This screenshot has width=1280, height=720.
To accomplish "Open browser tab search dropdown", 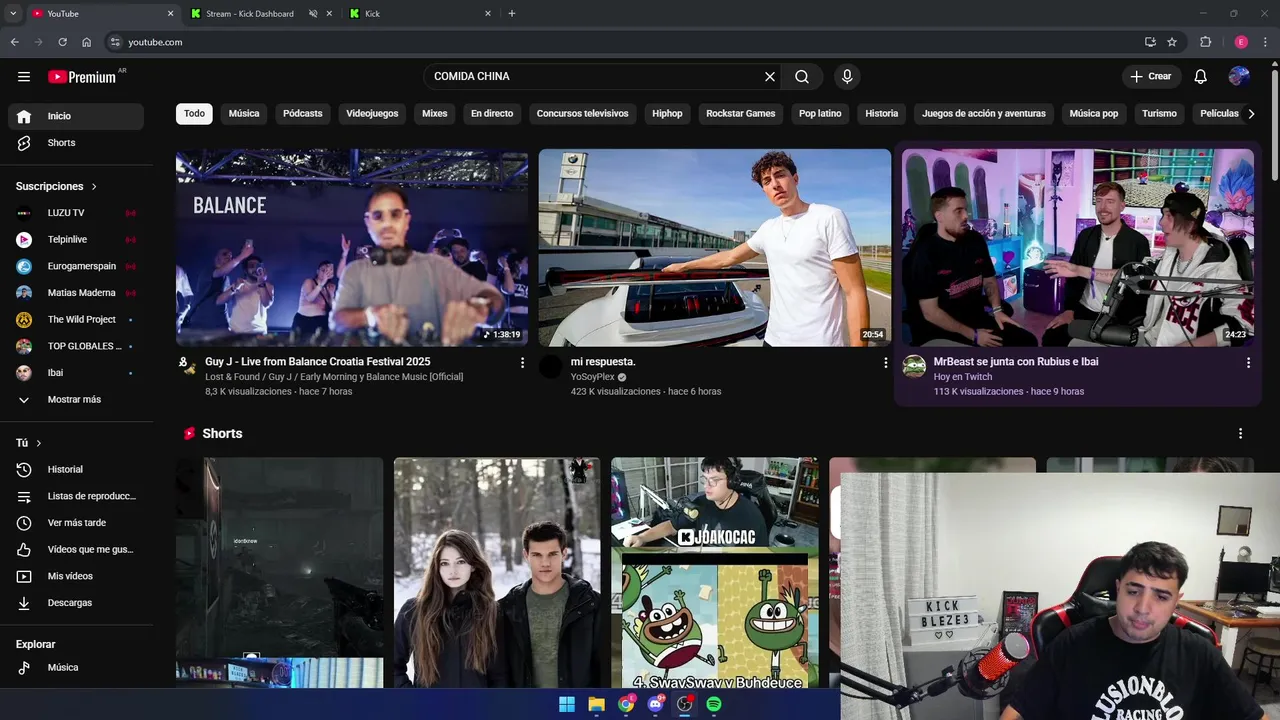I will (x=12, y=14).
